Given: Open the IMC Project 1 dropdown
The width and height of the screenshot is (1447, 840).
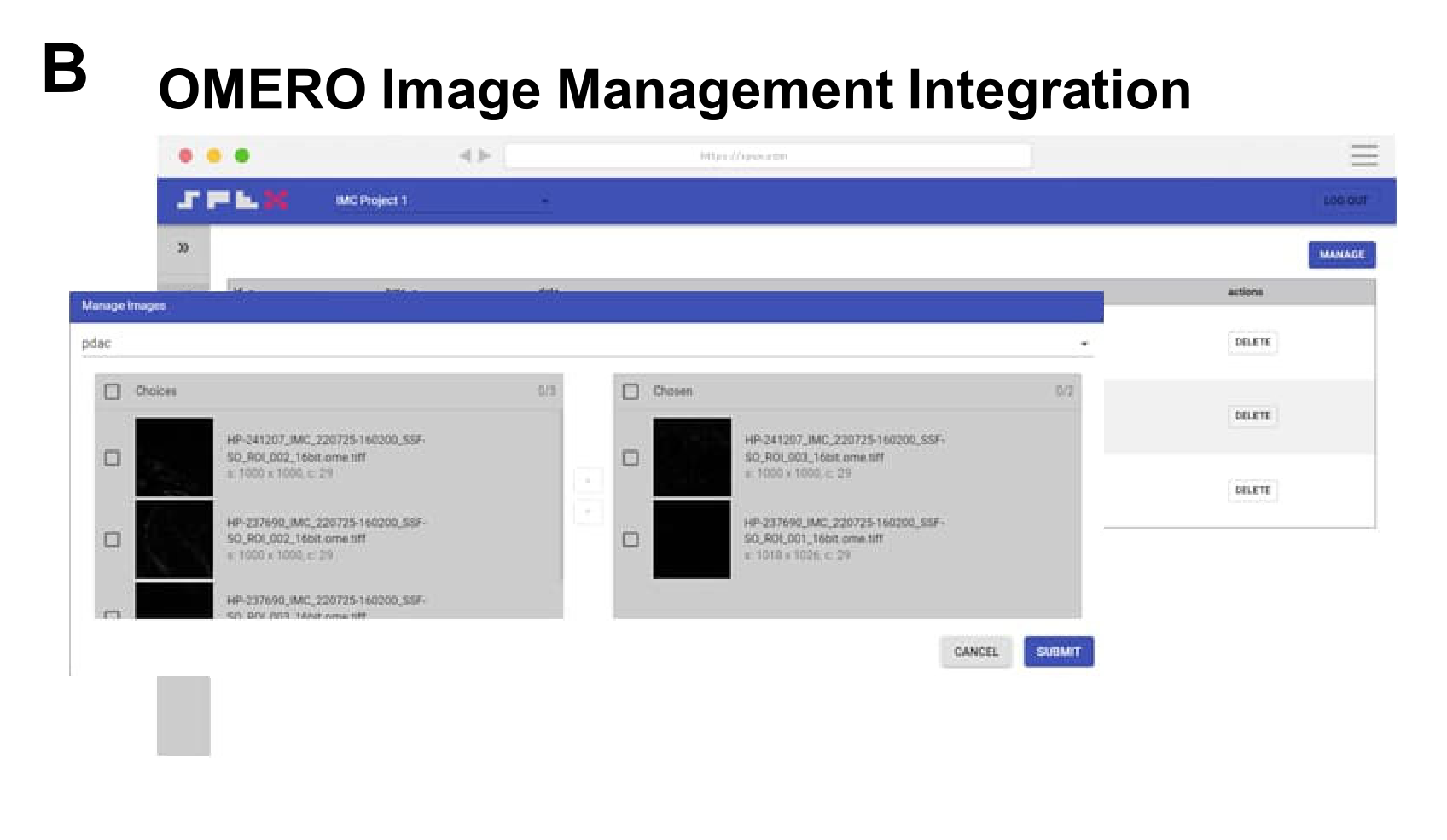Looking at the screenshot, I should [441, 200].
